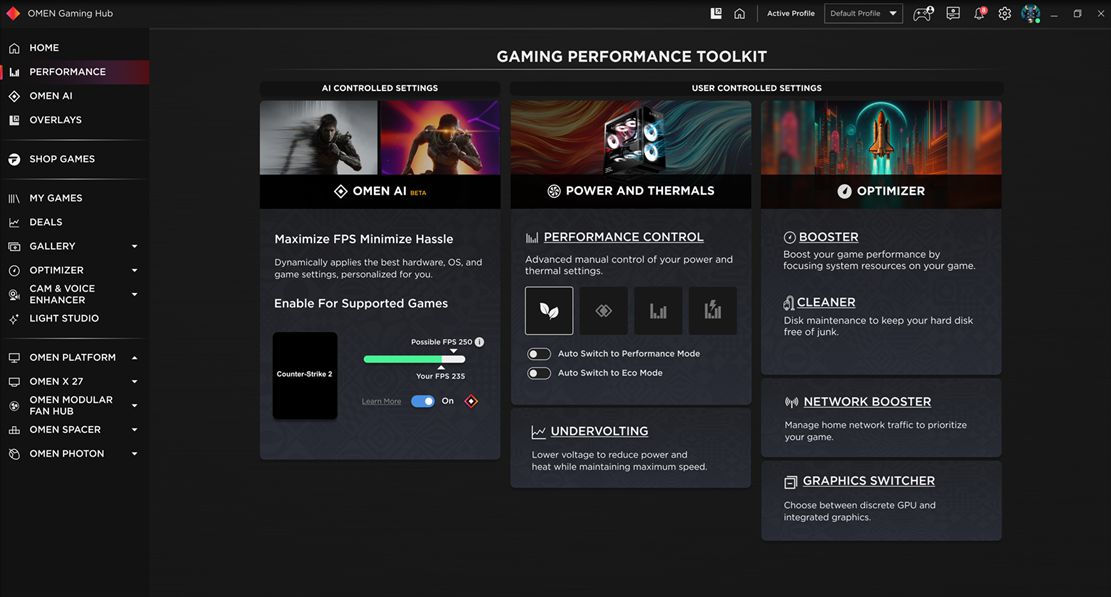This screenshot has height=597, width=1111.
Task: Open the Undervolting link
Action: click(599, 432)
